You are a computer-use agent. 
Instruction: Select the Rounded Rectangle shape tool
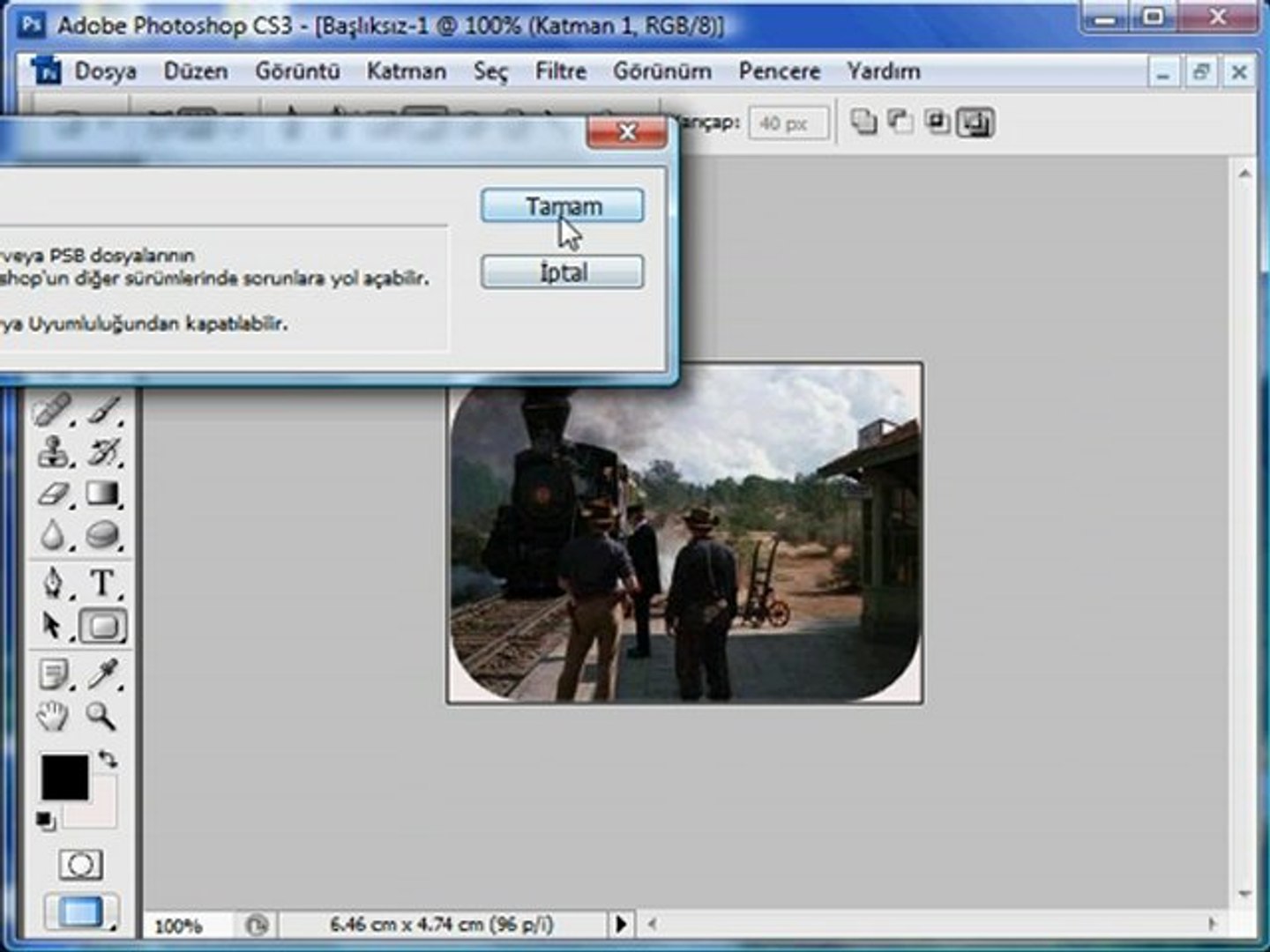(x=104, y=626)
